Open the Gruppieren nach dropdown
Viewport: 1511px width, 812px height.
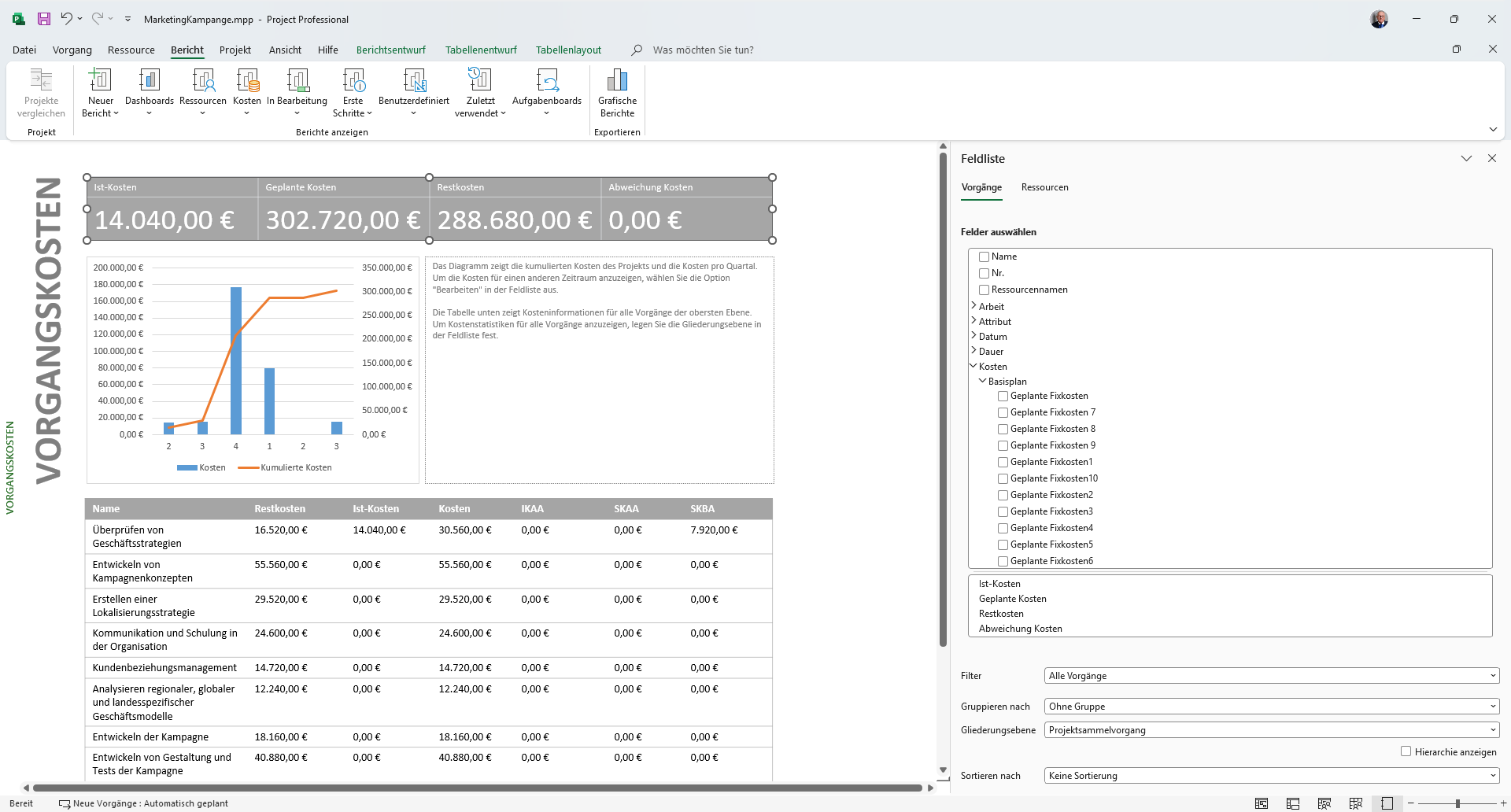coord(1272,707)
